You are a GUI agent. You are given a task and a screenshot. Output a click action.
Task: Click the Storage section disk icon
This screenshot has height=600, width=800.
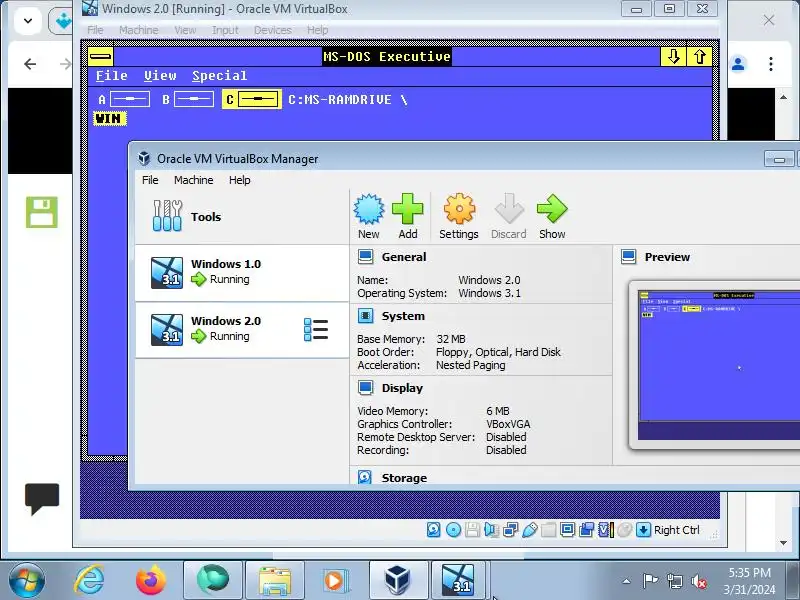click(x=365, y=477)
